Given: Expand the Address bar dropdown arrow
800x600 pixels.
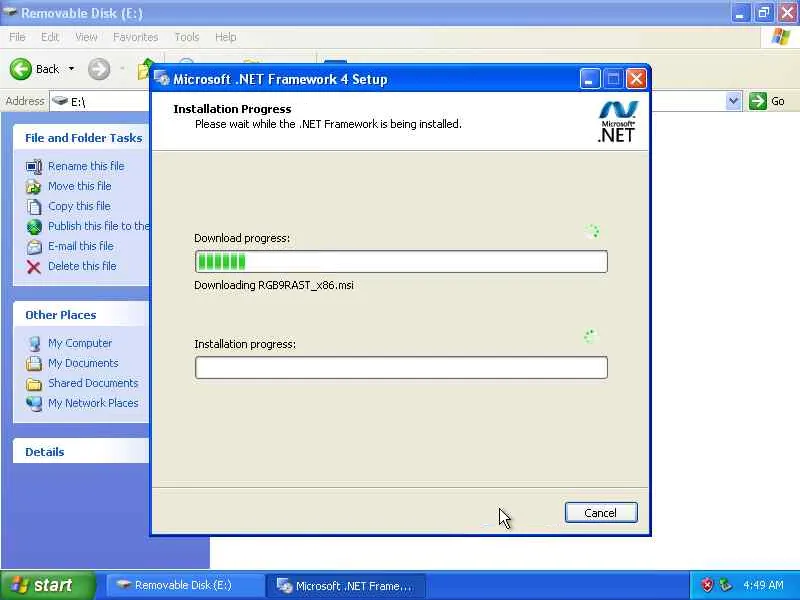Looking at the screenshot, I should (733, 101).
